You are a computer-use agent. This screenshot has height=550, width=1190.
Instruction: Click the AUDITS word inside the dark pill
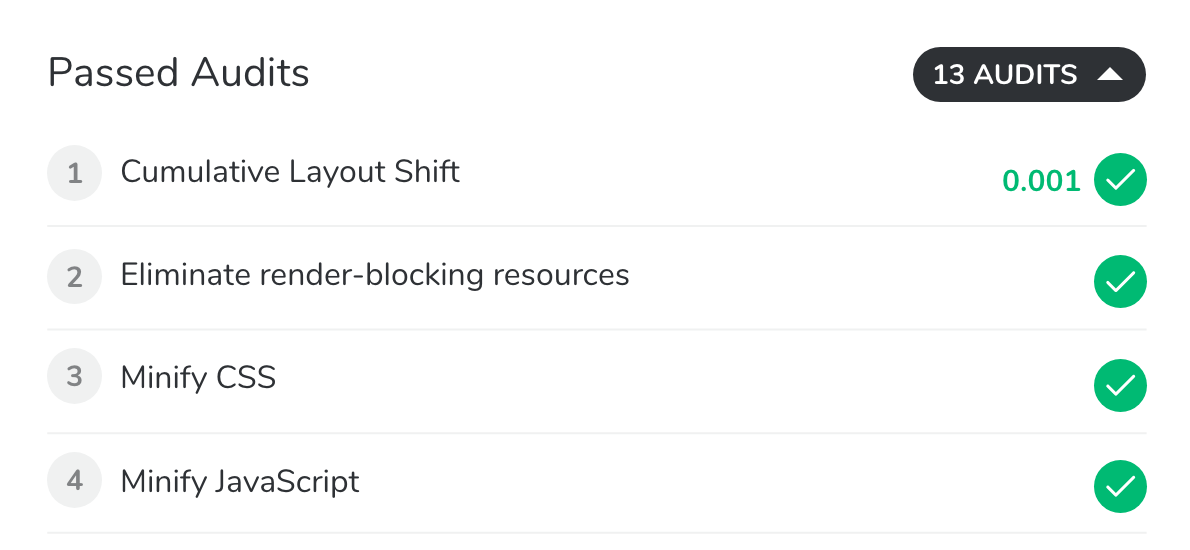coord(1025,74)
